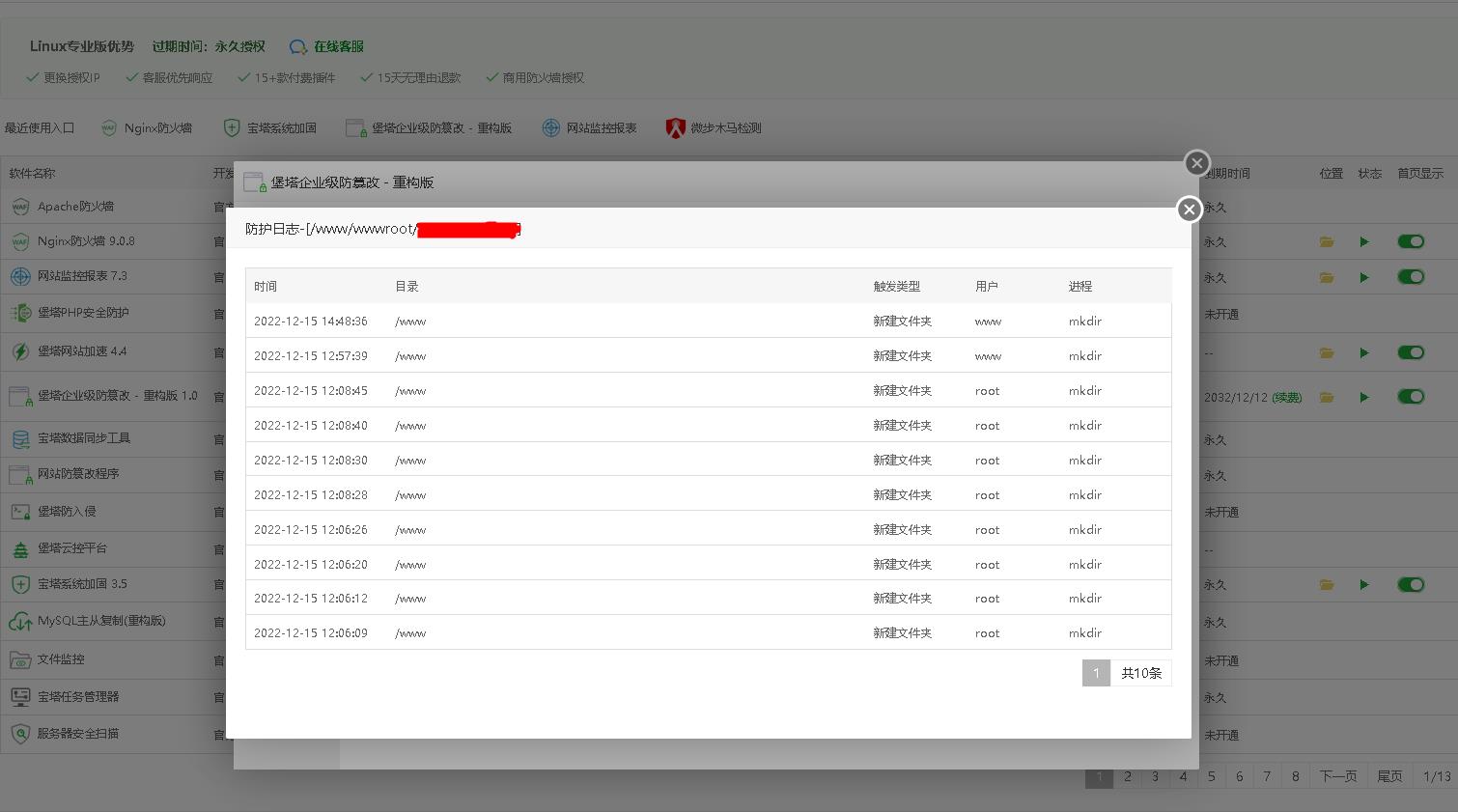Screen dimensions: 1458x812
Task: Click the 更换授权IP feature text
Action: click(x=71, y=77)
